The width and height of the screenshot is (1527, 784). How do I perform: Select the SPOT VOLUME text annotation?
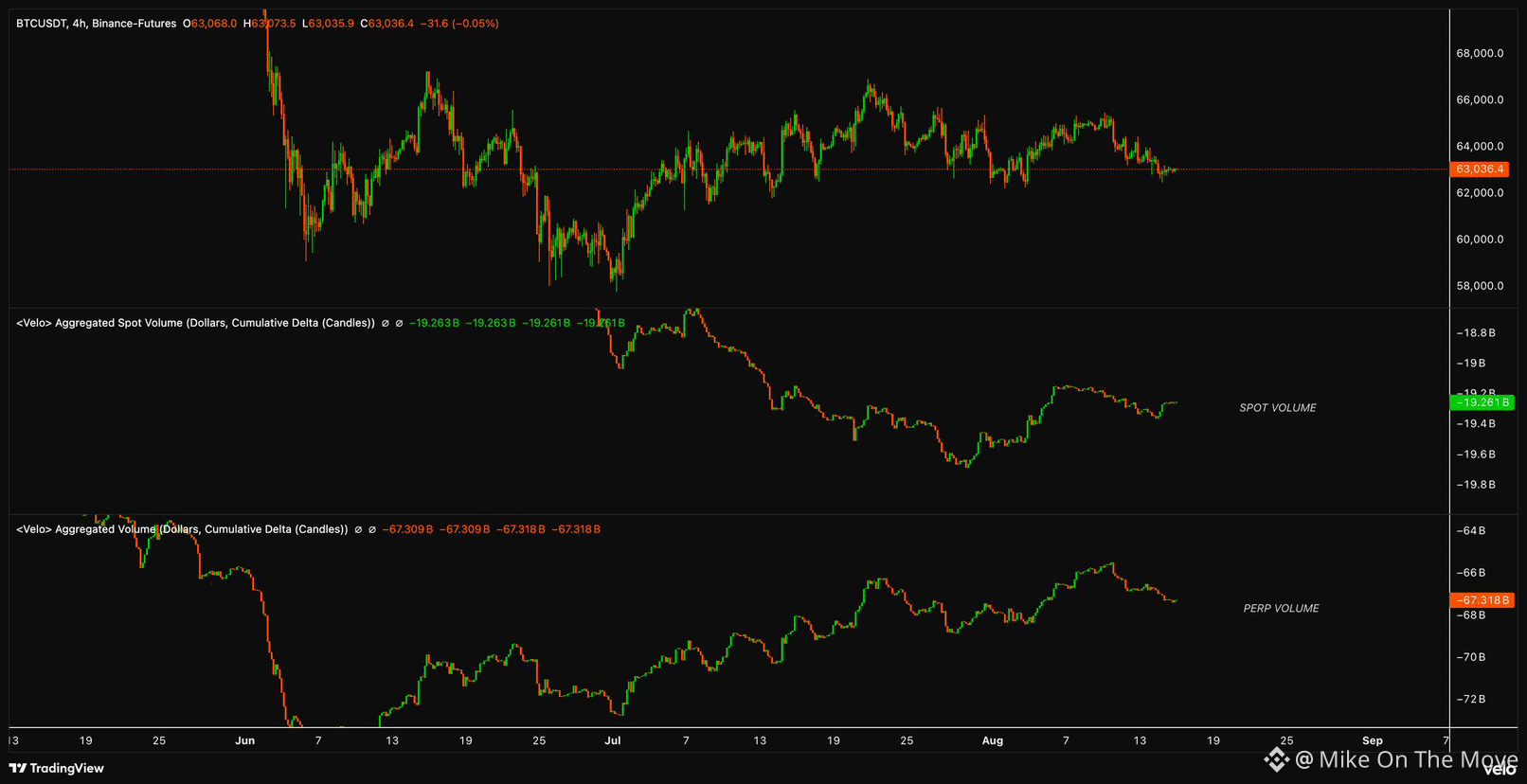pos(1278,408)
